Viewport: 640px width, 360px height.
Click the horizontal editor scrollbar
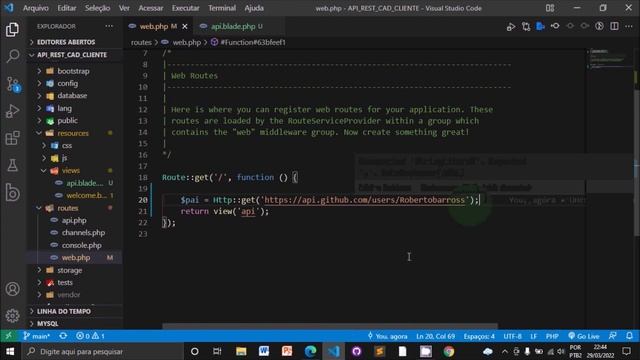point(330,326)
